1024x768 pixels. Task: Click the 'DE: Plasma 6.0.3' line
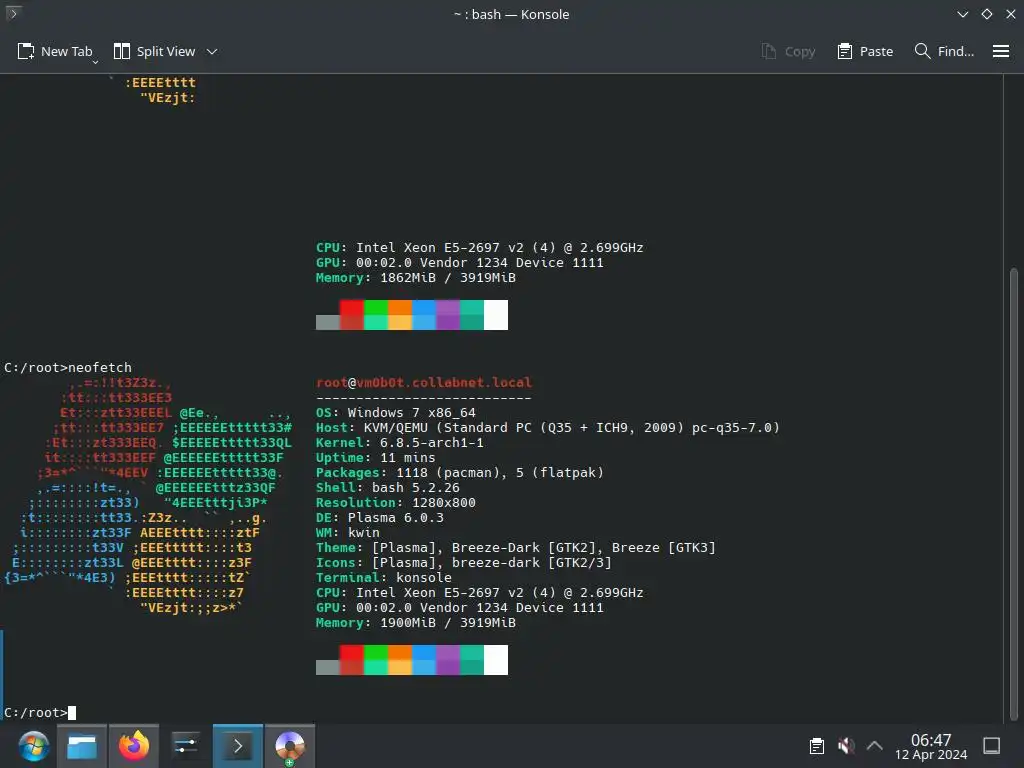(x=379, y=518)
